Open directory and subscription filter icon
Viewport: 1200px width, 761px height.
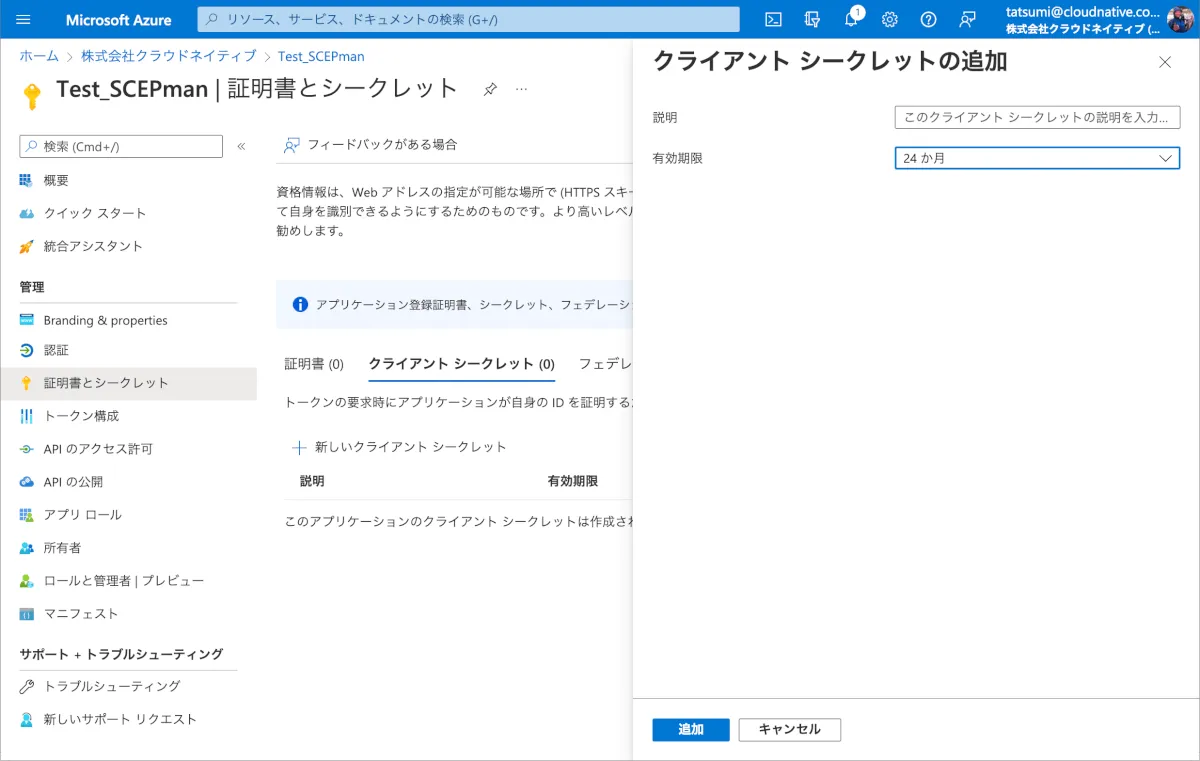click(812, 19)
